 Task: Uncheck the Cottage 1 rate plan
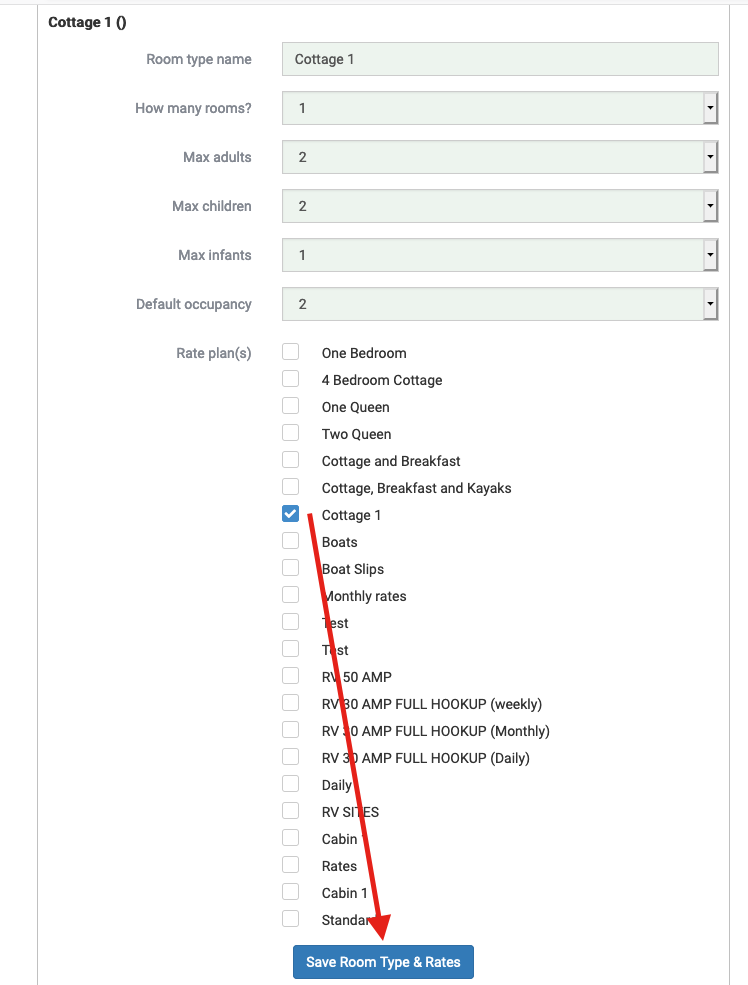click(x=290, y=514)
